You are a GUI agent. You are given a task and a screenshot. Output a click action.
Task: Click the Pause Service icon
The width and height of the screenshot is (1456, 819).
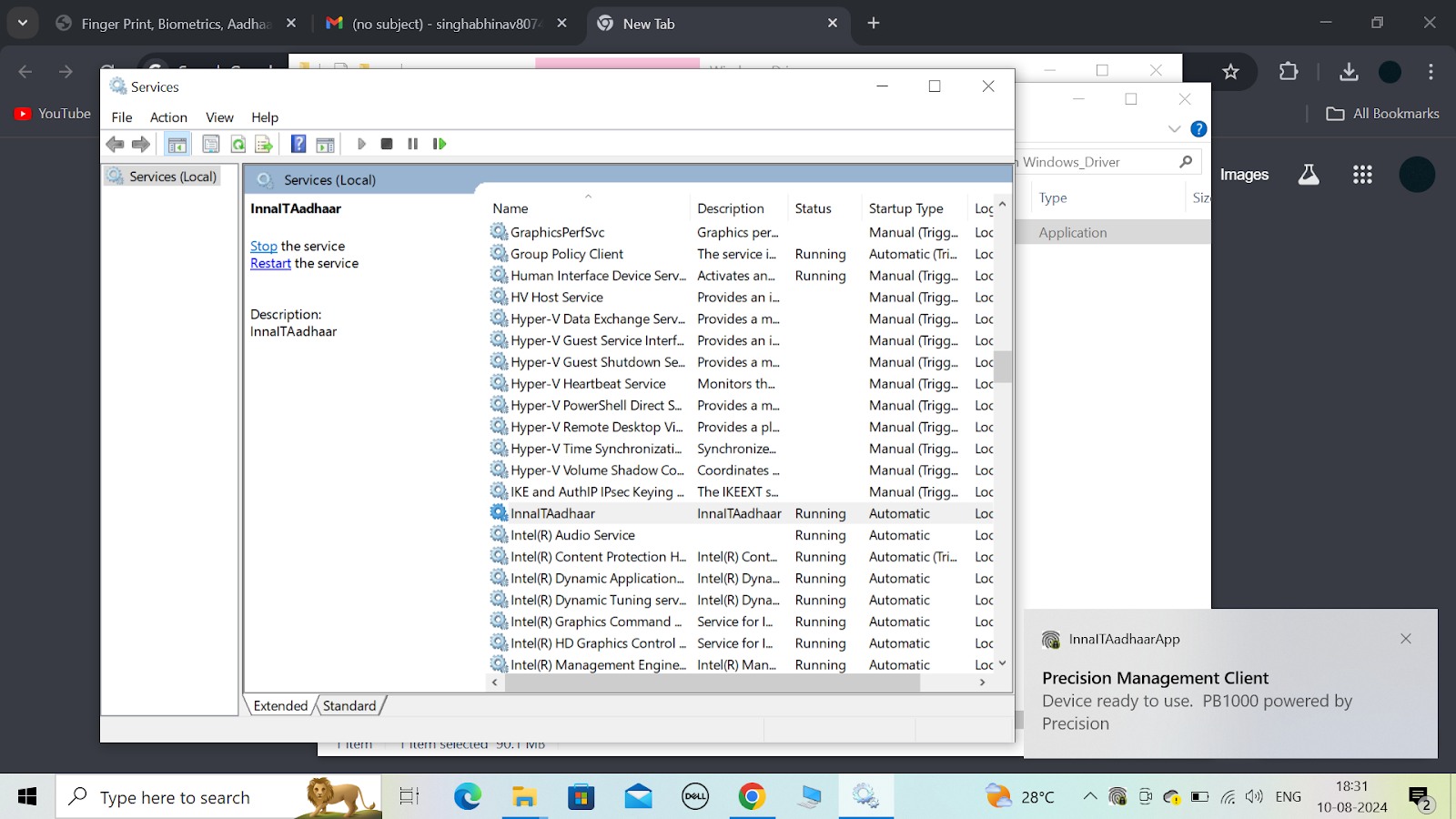point(413,144)
